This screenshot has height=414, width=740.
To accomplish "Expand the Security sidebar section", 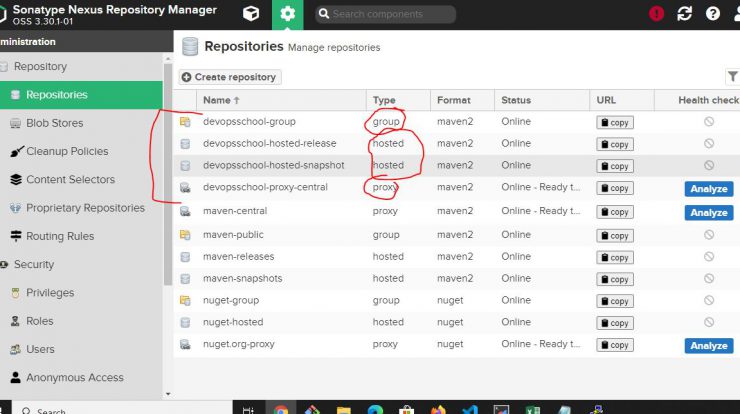I will pos(34,265).
